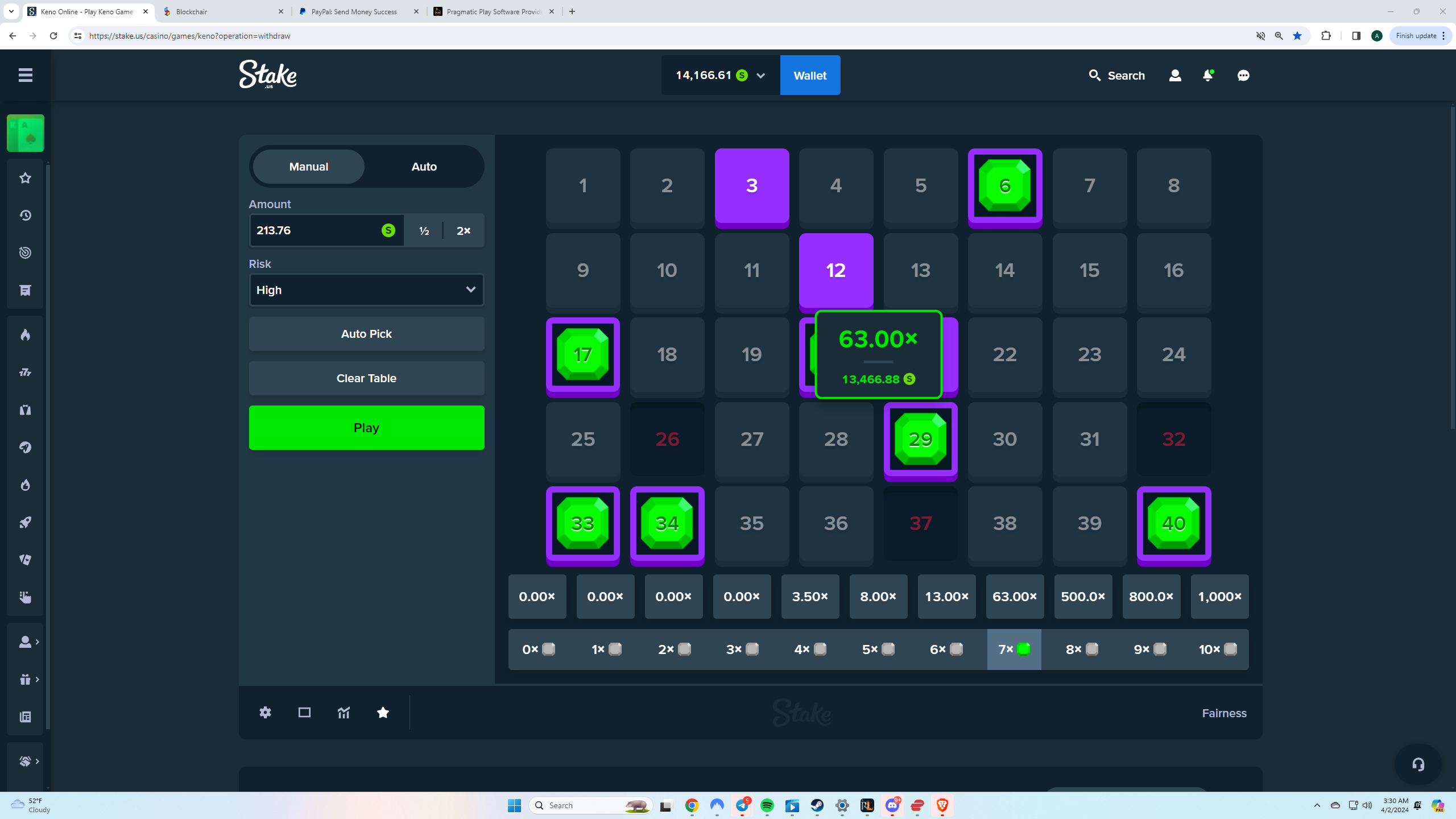
Task: Open the notifications bell icon
Action: tap(1208, 75)
